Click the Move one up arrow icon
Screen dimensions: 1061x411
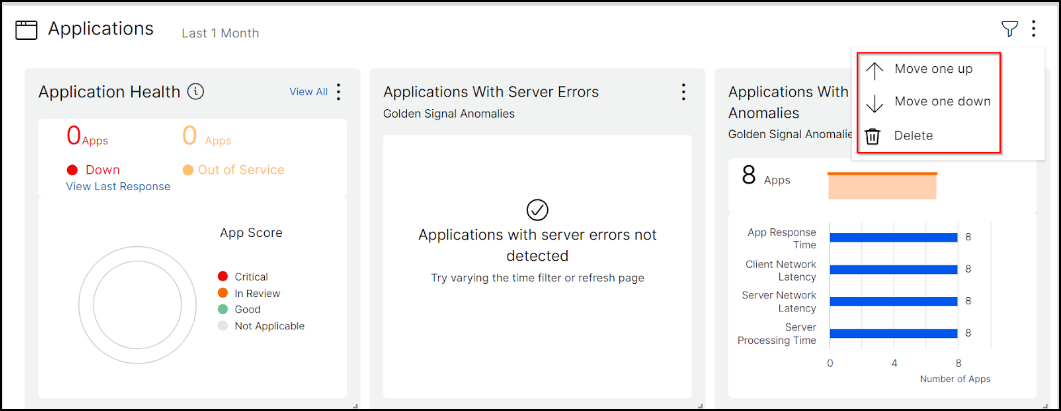(874, 70)
